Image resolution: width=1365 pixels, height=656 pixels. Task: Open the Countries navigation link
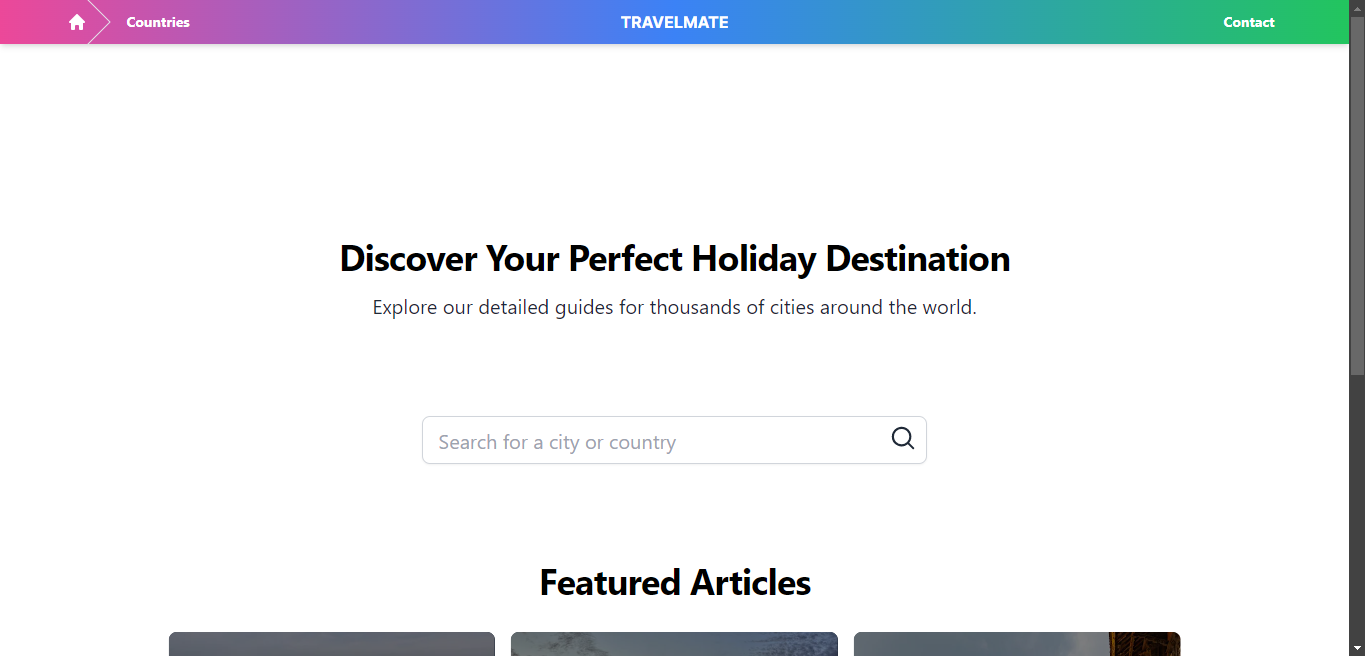click(x=158, y=22)
